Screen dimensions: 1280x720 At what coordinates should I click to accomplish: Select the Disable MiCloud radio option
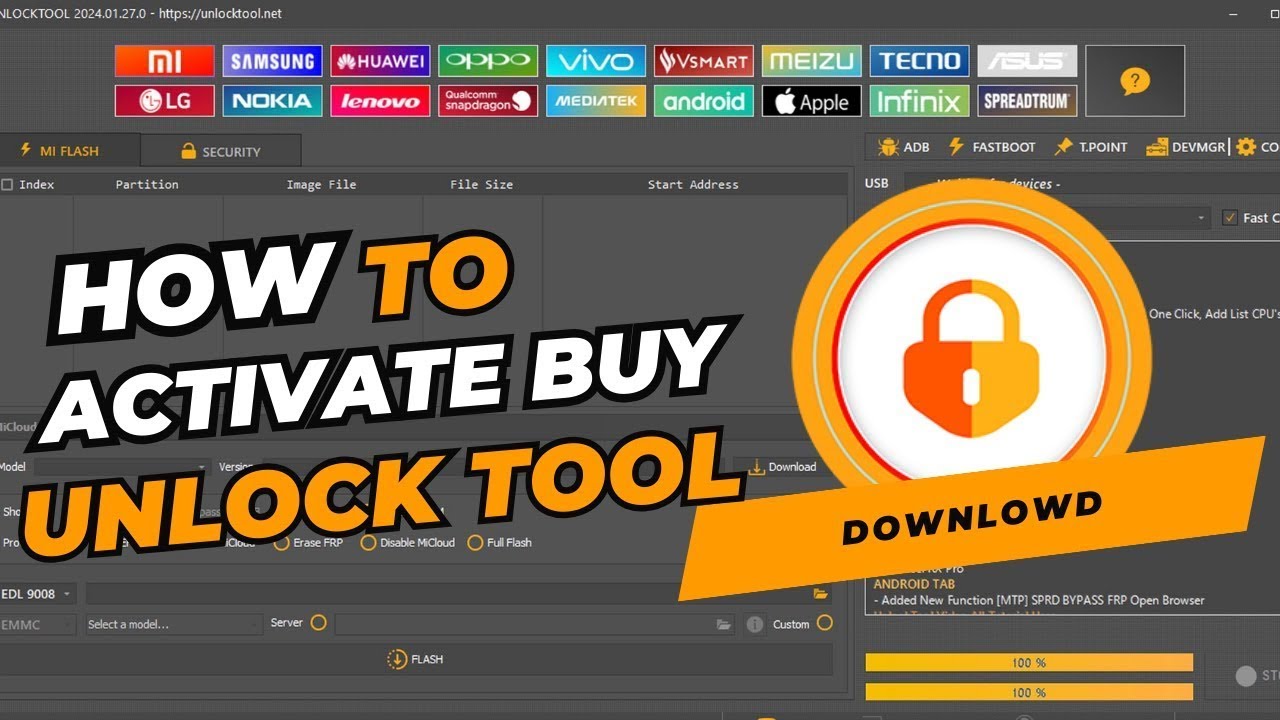click(x=368, y=542)
